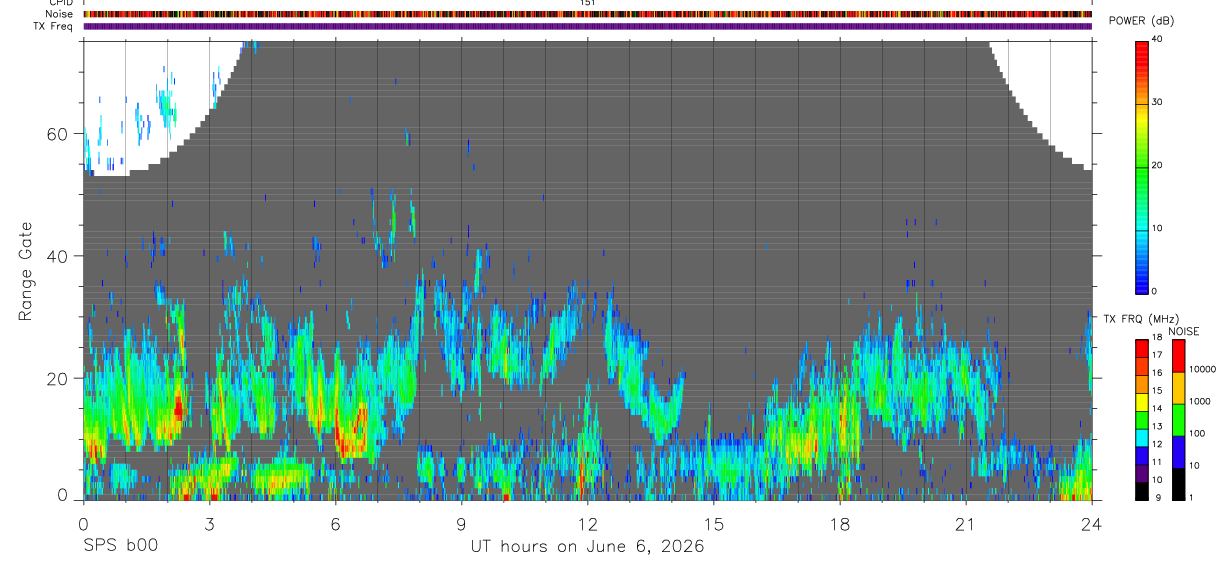Pick the red top of the power colorbar
Image resolution: width=1228 pixels, height=567 pixels.
point(1142,50)
